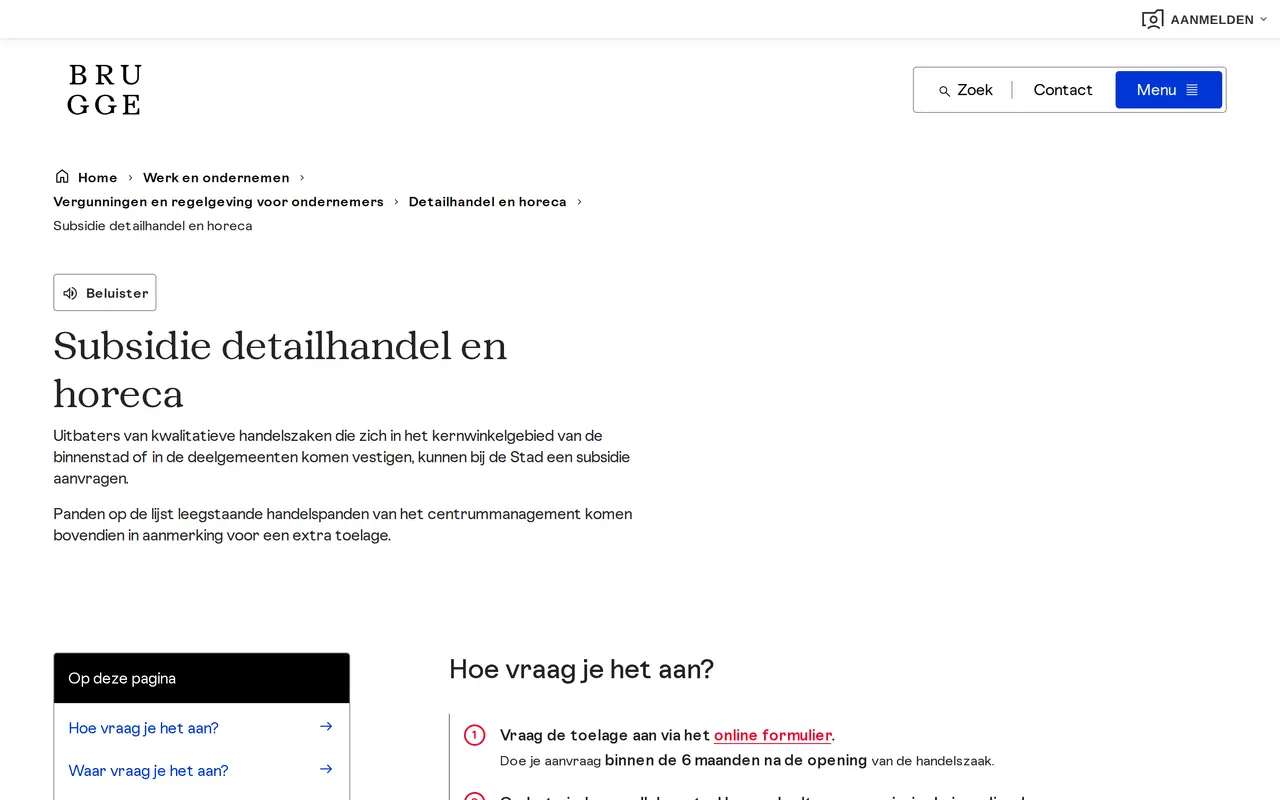Click the Brugge logo

tap(104, 90)
